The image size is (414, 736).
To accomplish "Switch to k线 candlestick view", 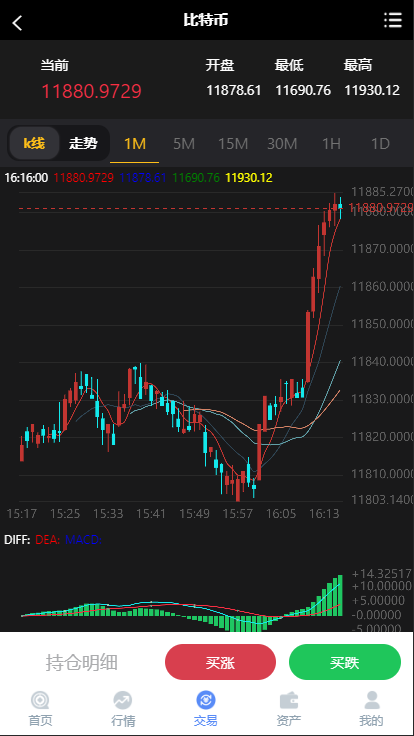I will [34, 143].
